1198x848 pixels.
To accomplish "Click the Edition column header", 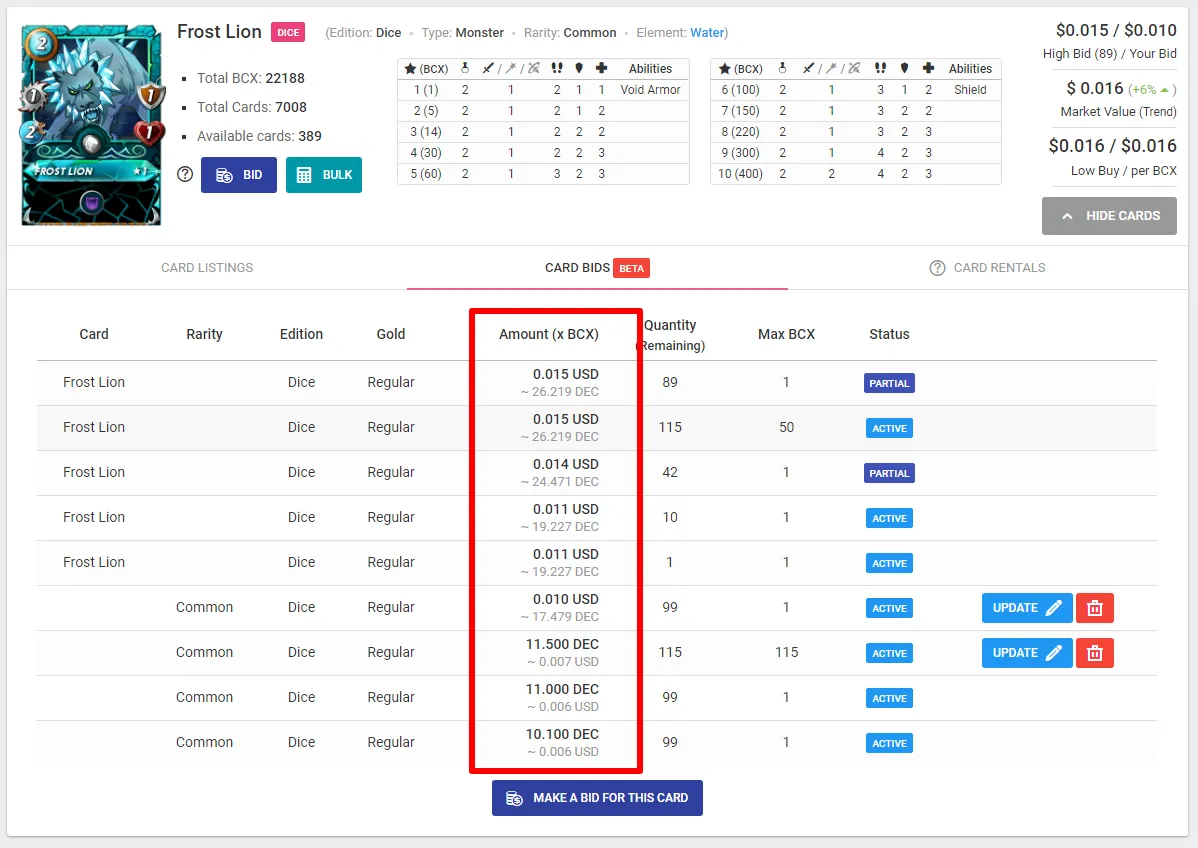I will tap(301, 334).
